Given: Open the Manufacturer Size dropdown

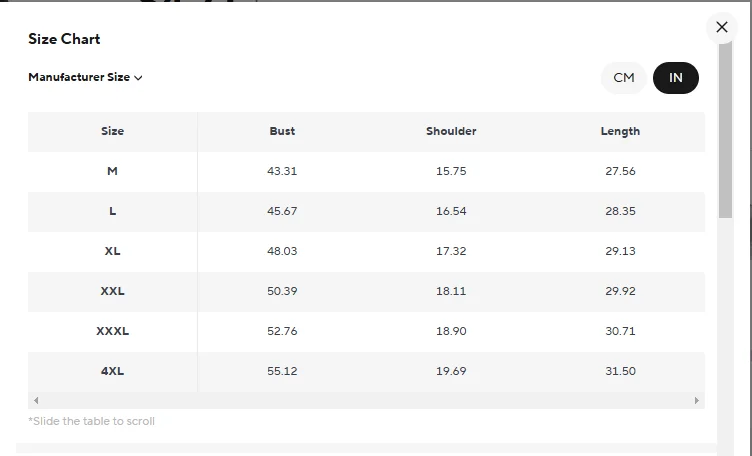Looking at the screenshot, I should click(x=85, y=77).
